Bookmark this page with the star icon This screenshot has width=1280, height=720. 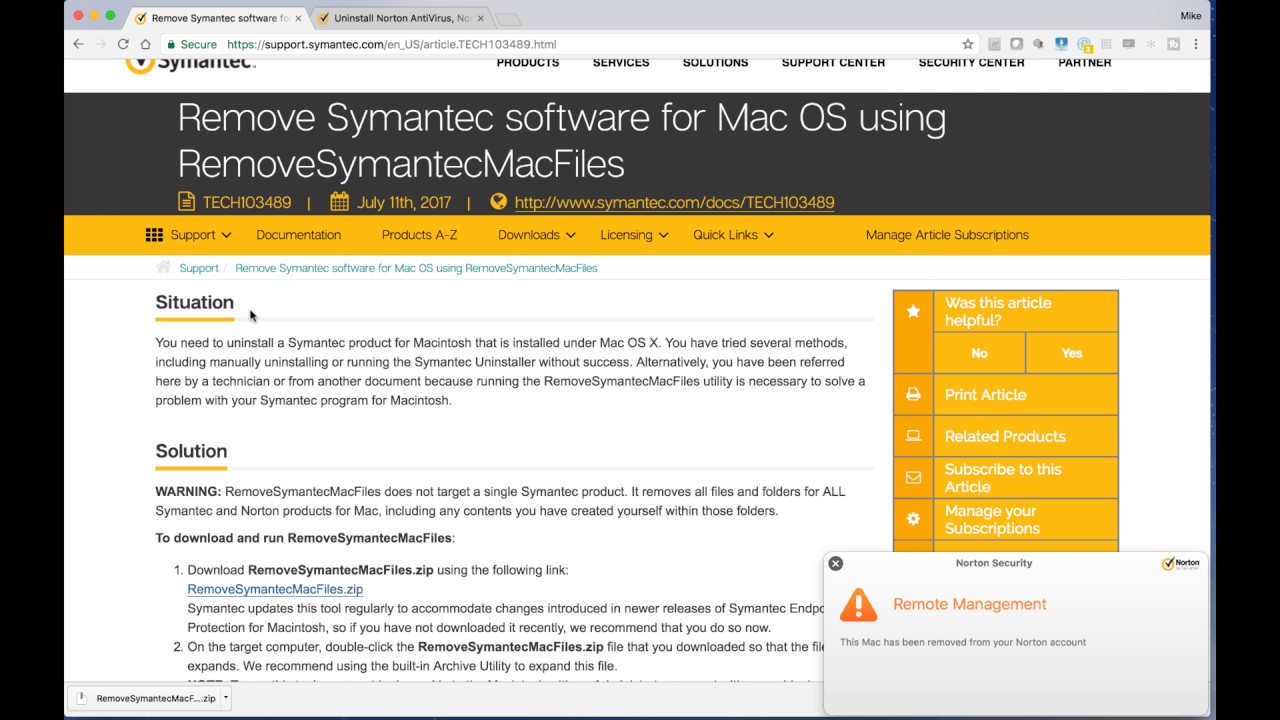967,44
